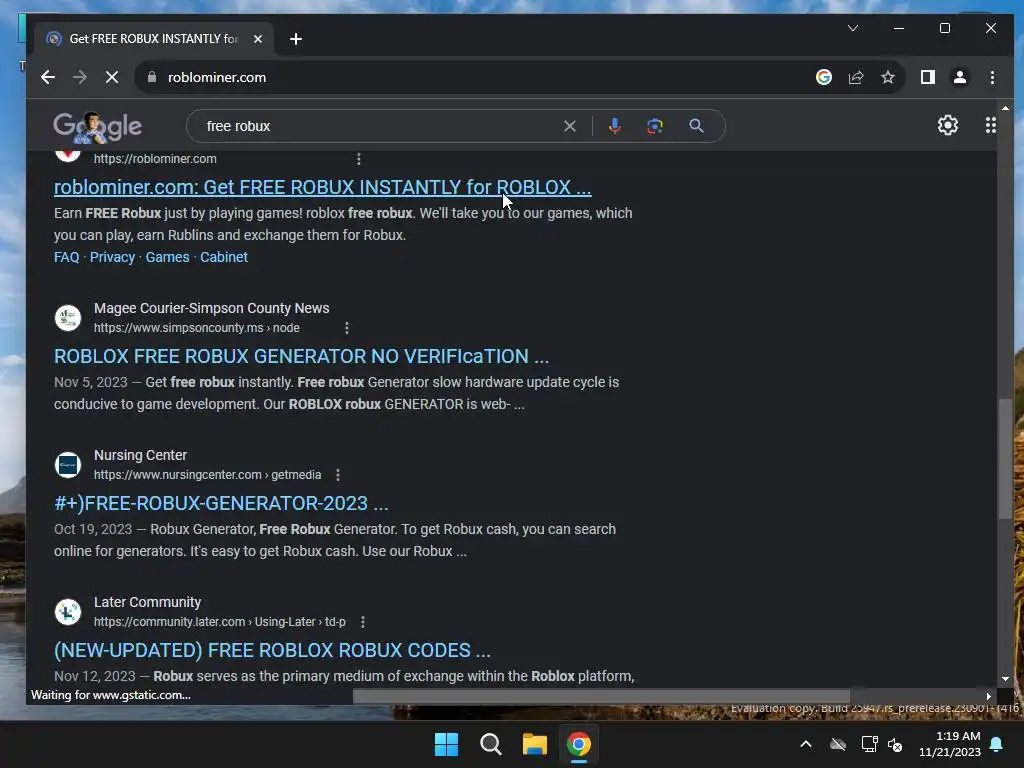Screen dimensions: 1024x768
Task: Click Later Community site favicon
Action: (68, 612)
